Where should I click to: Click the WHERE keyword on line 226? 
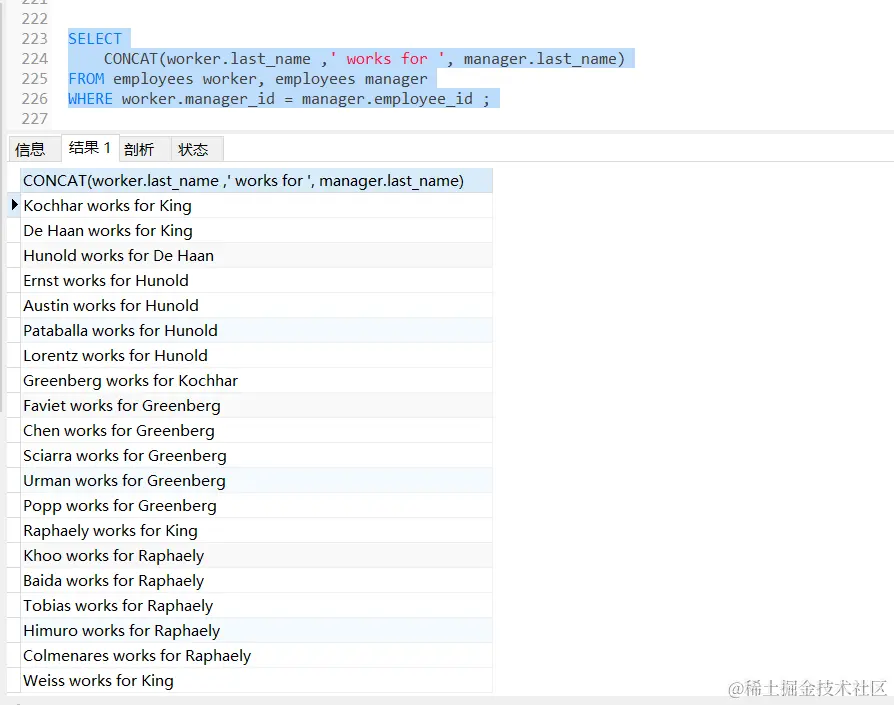tap(91, 99)
